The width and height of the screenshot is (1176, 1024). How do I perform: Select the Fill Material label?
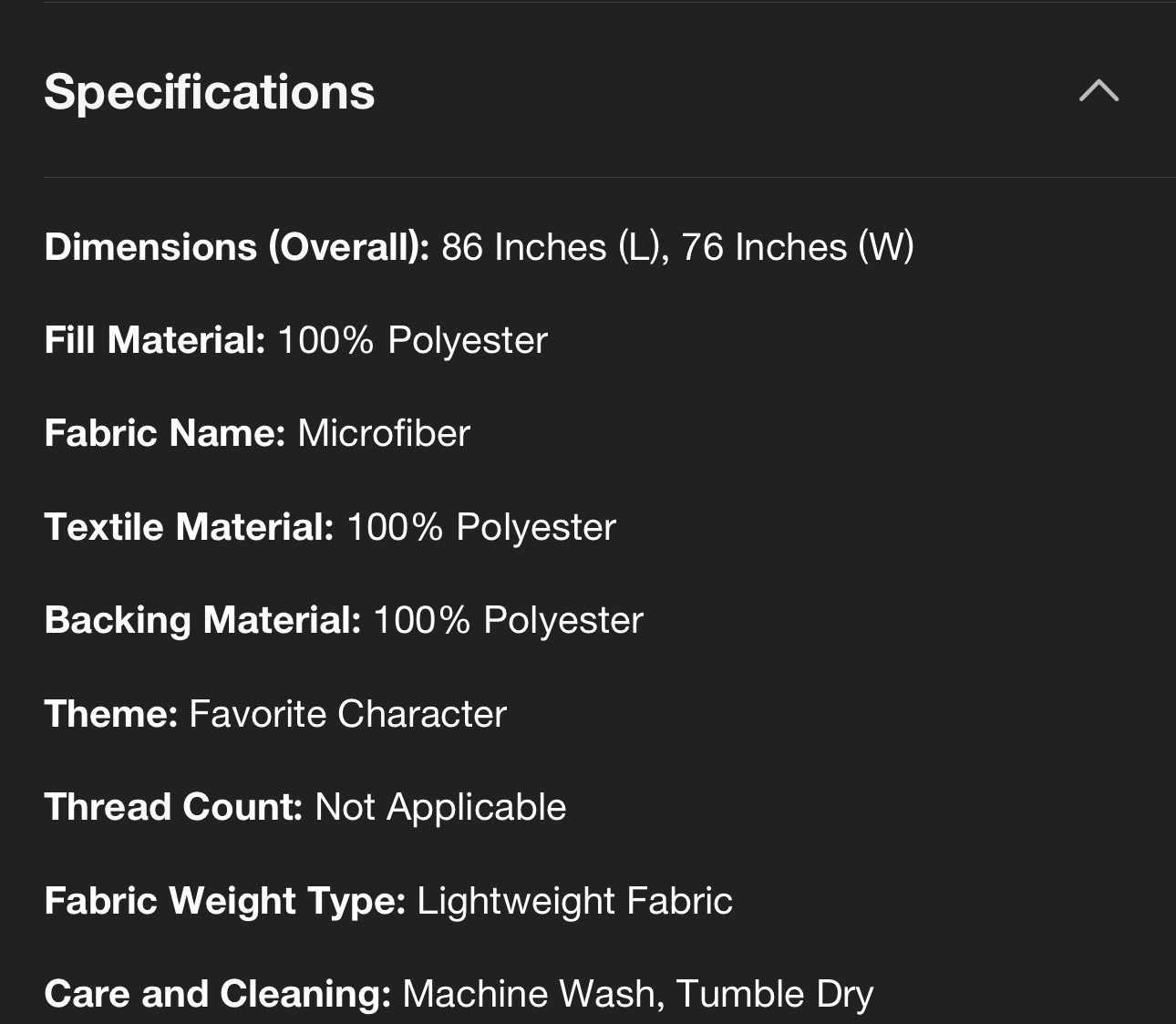(154, 340)
